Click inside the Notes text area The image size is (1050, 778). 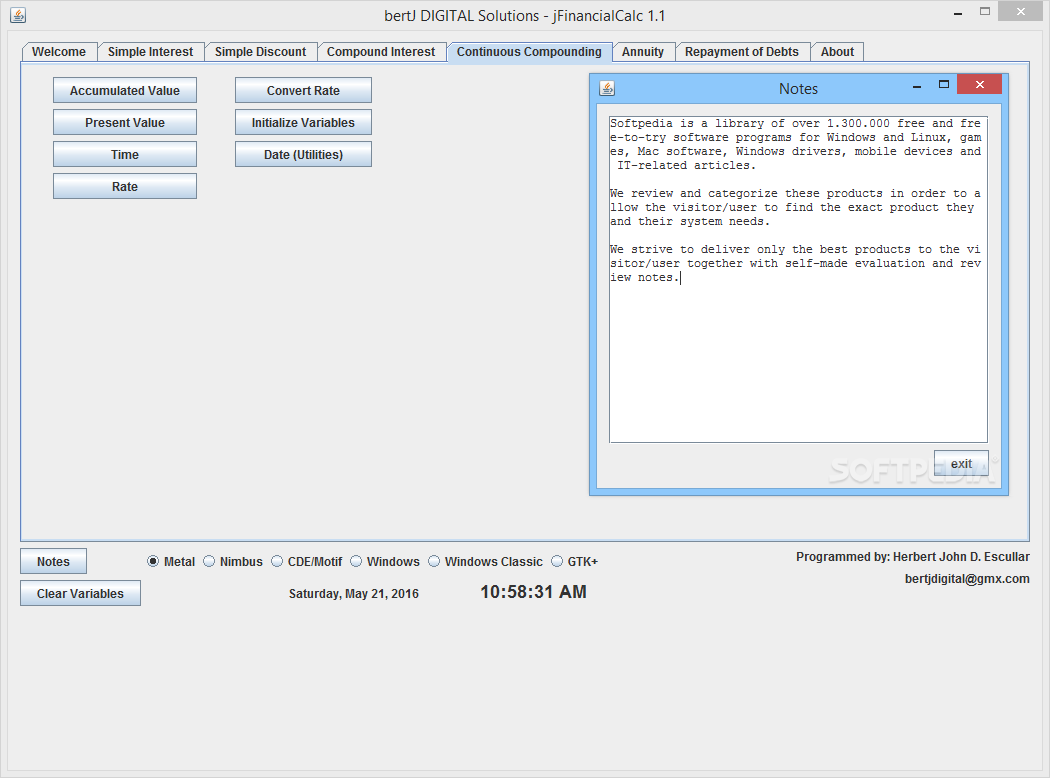(x=798, y=280)
